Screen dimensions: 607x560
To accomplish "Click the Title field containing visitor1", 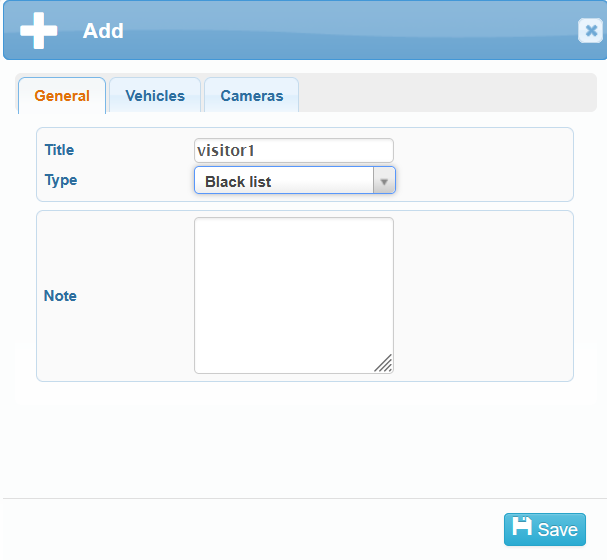I will 293,150.
